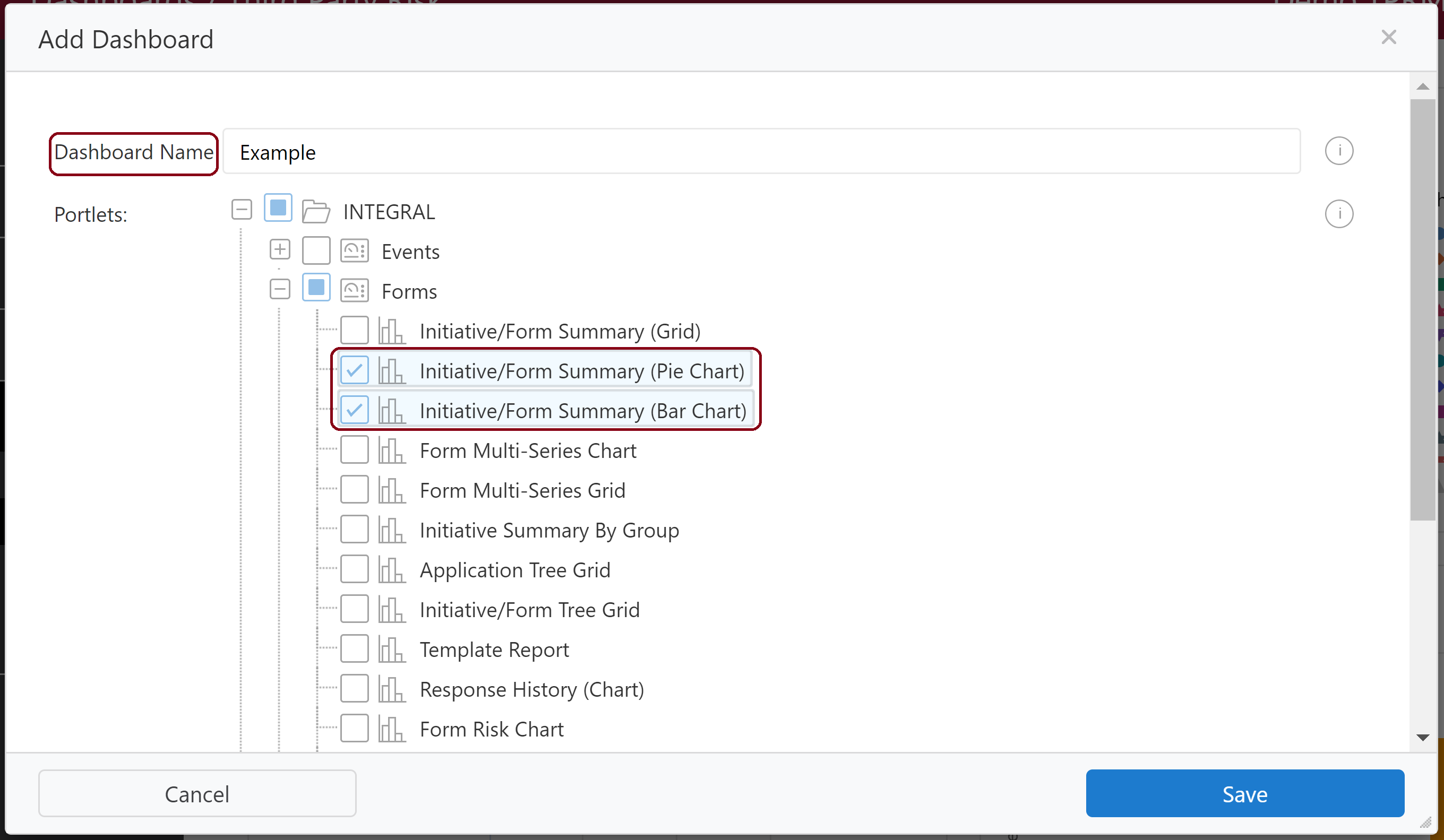
Task: Click chart icon for Form Multi-Series Grid
Action: coord(392,490)
